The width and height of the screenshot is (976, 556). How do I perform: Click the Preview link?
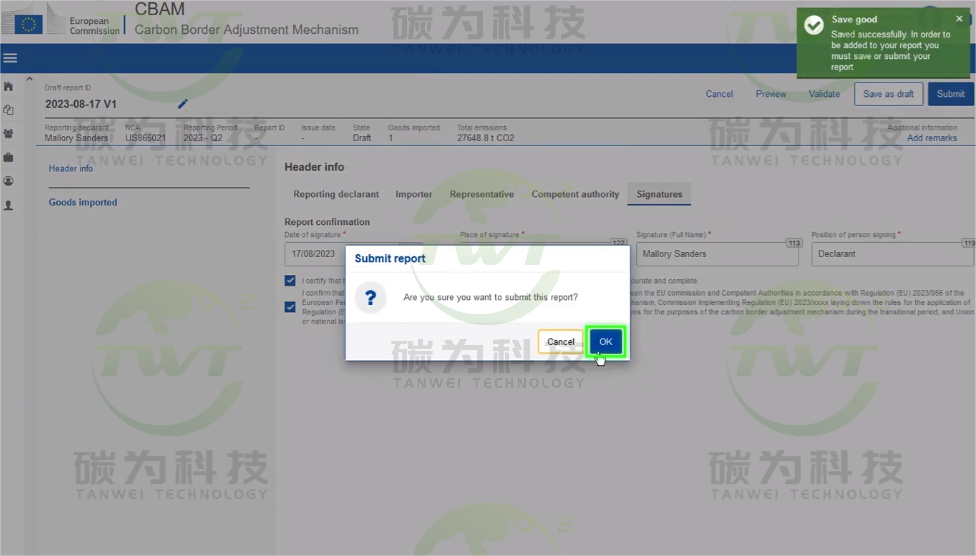click(771, 94)
